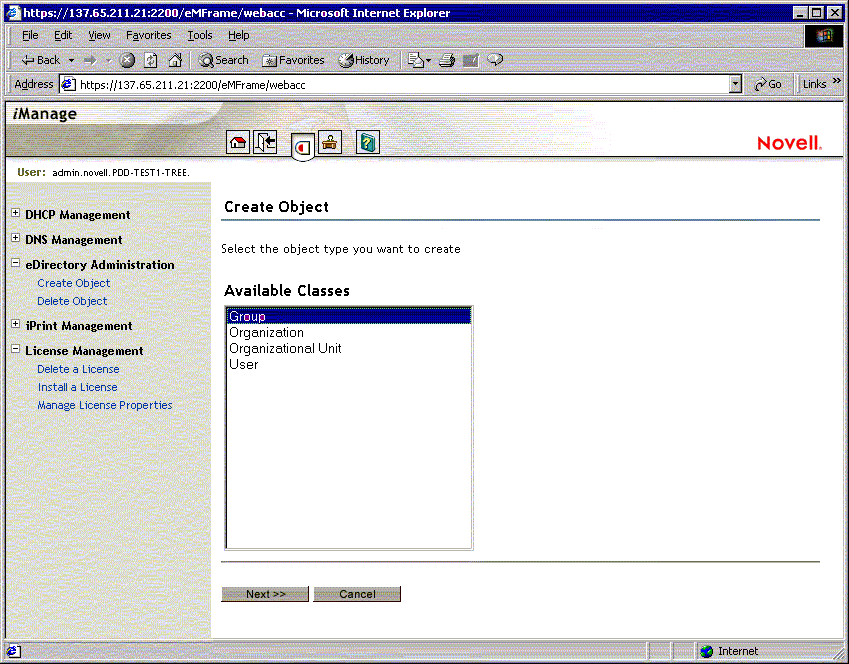The image size is (849, 664).
Task: Open iManage Help book icon
Action: (x=367, y=142)
